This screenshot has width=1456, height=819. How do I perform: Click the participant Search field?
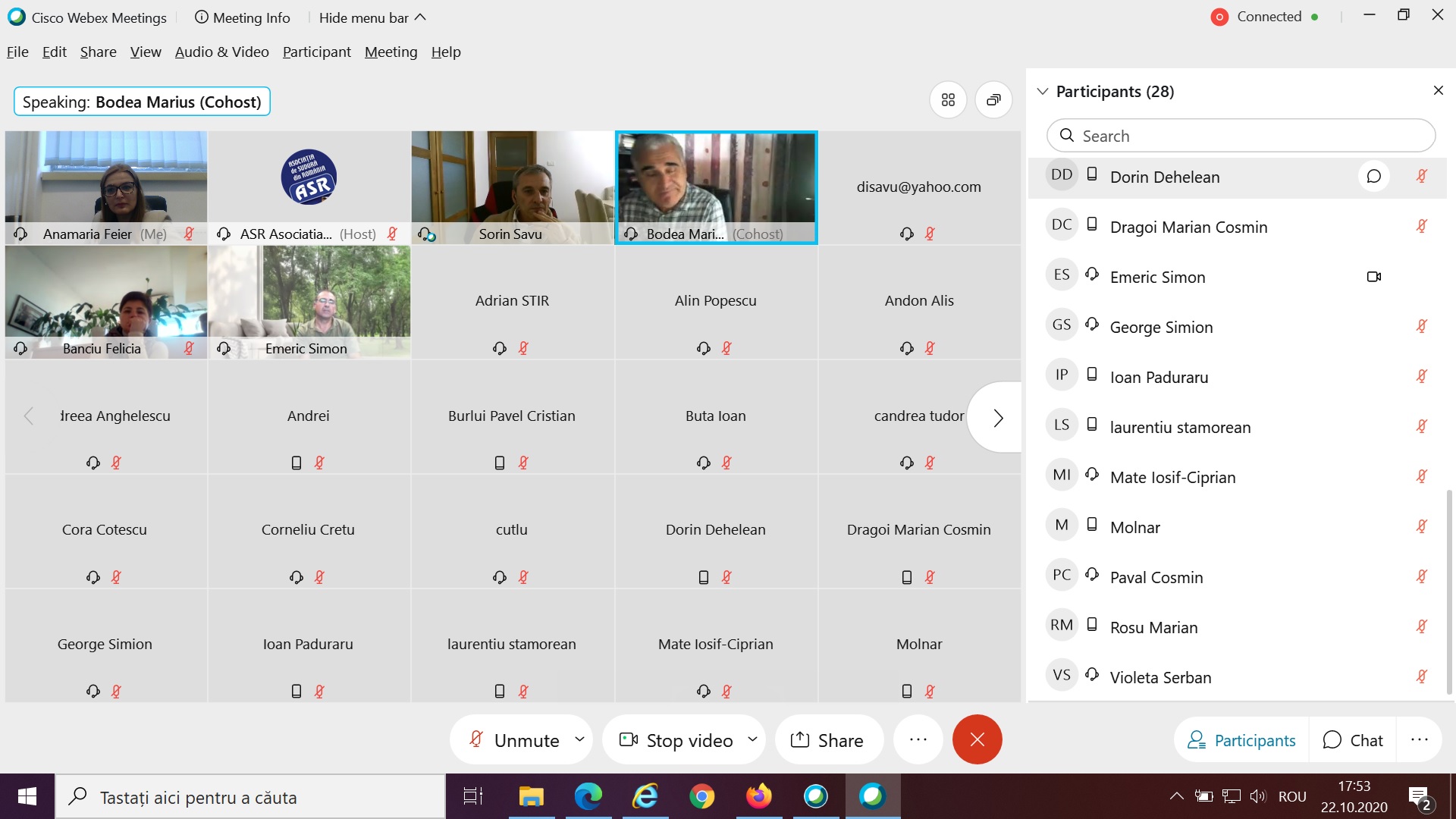[1241, 136]
